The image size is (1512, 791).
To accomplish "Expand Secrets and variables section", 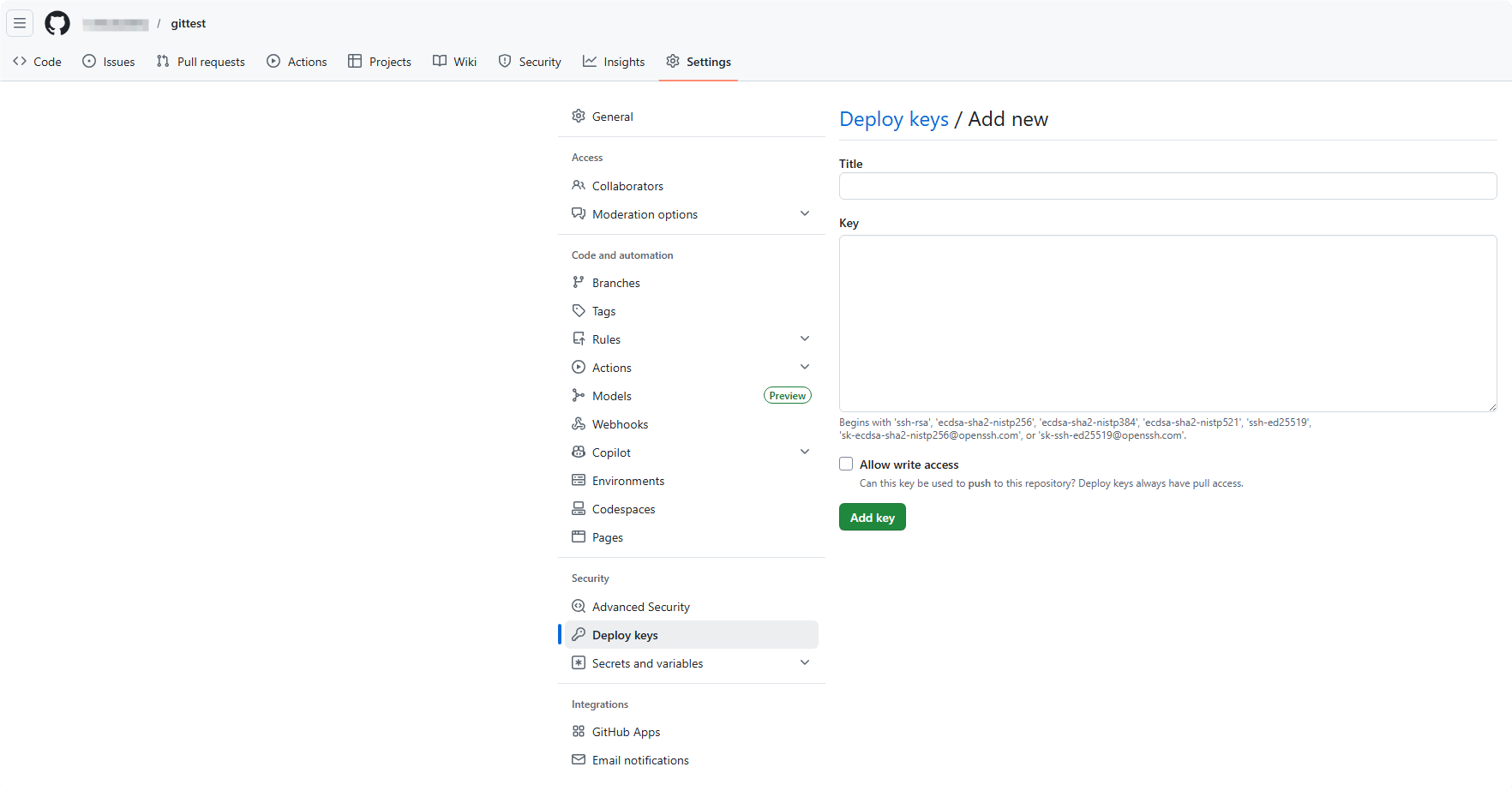I will click(804, 662).
